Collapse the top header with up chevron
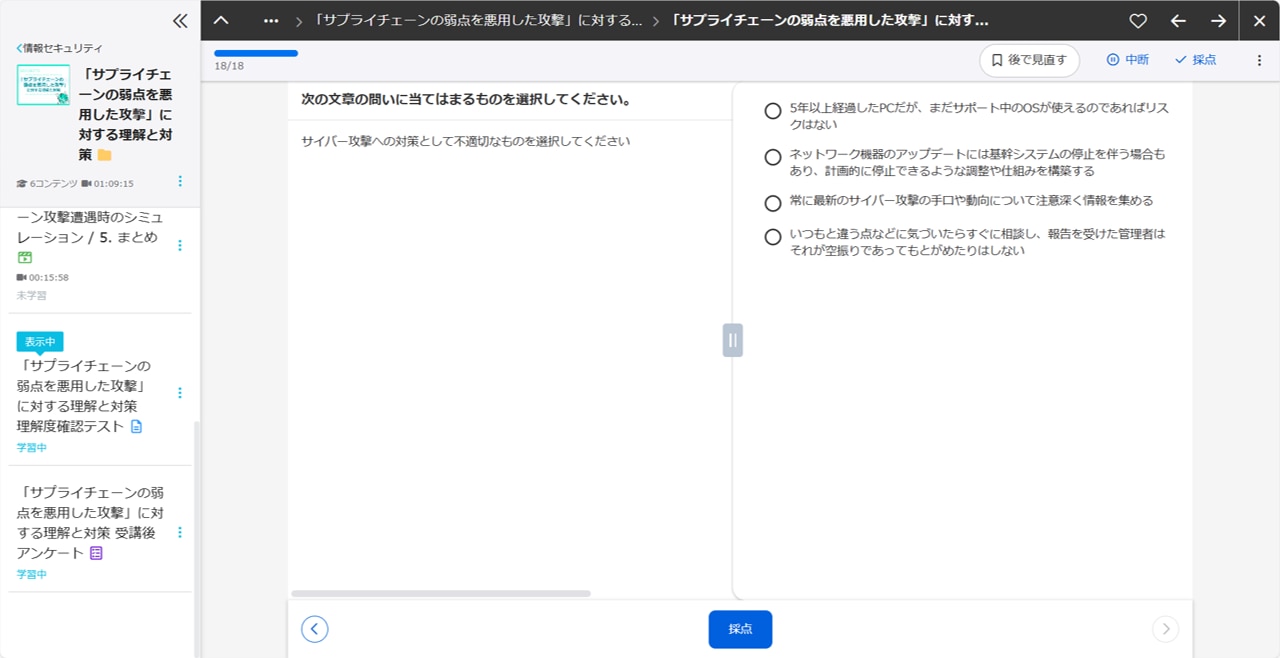 [x=221, y=21]
